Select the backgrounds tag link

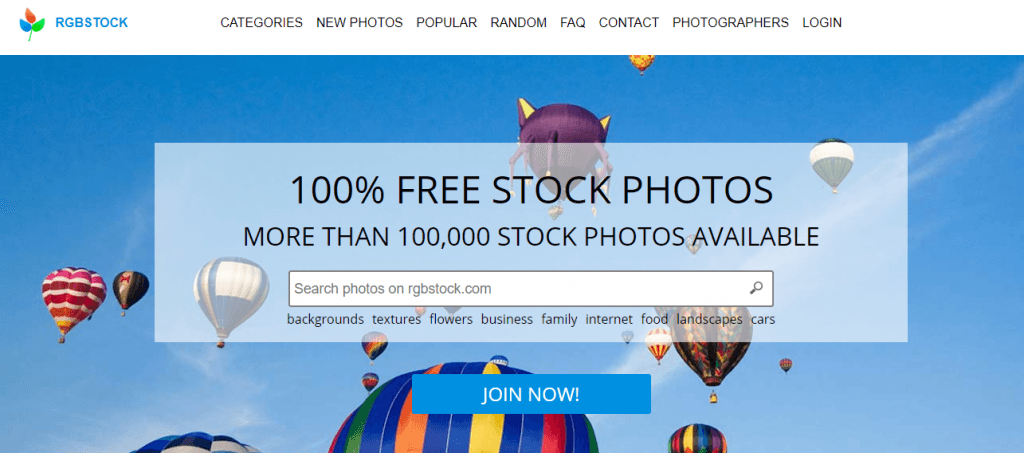point(325,319)
